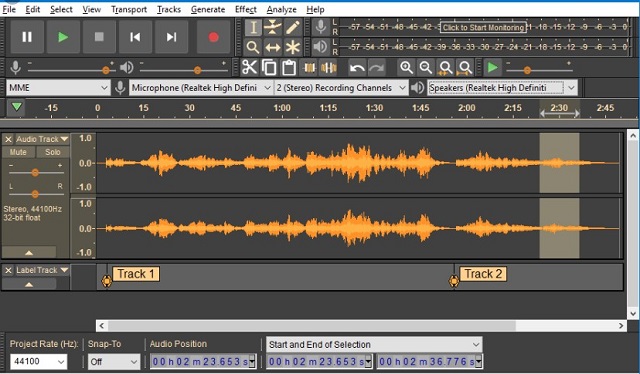
Task: Silence the selected audio
Action: (x=329, y=67)
